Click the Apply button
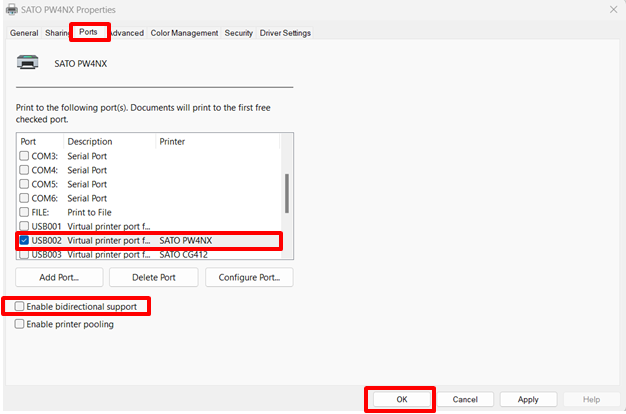 [x=528, y=399]
